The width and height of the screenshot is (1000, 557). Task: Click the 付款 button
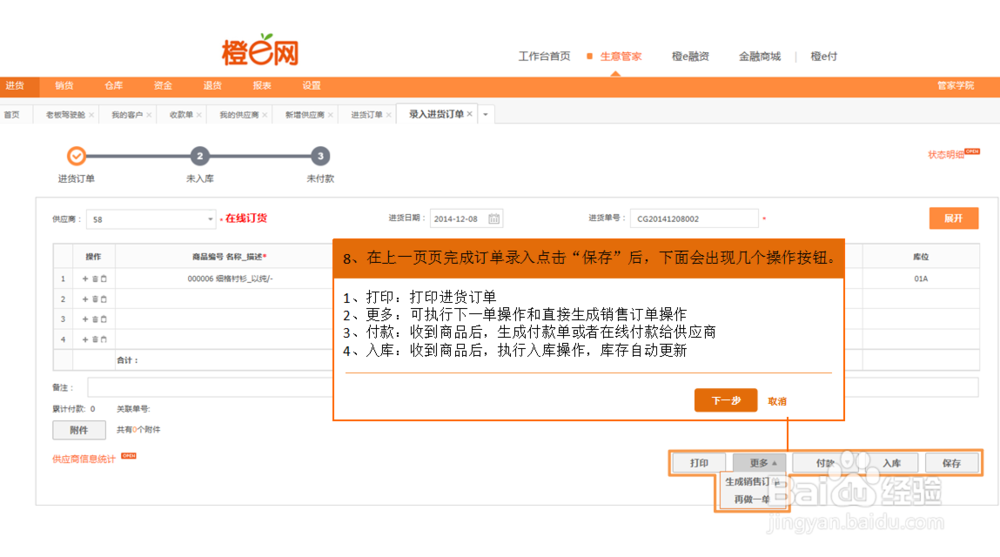coord(825,463)
